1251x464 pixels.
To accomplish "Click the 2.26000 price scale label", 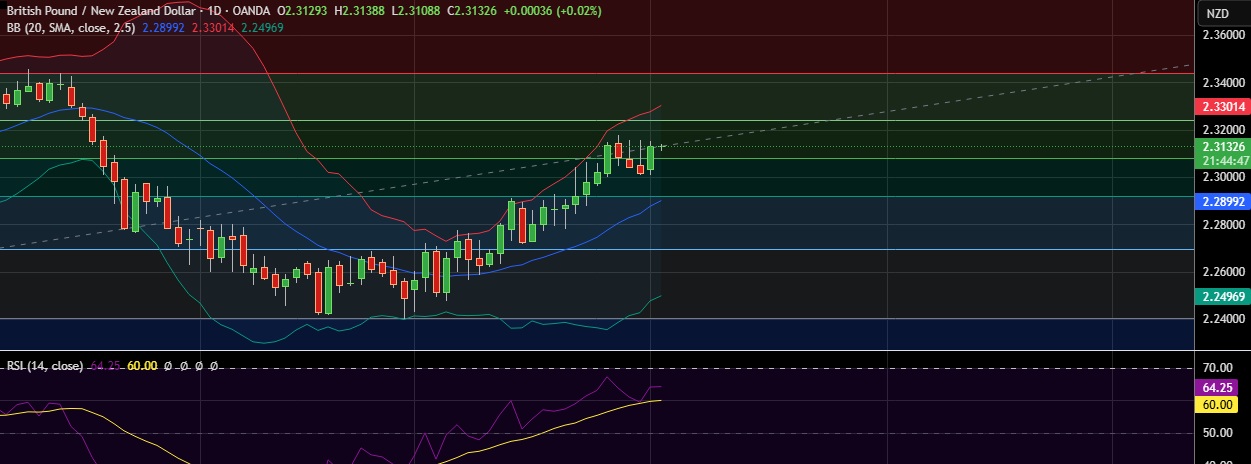I will 1223,272.
